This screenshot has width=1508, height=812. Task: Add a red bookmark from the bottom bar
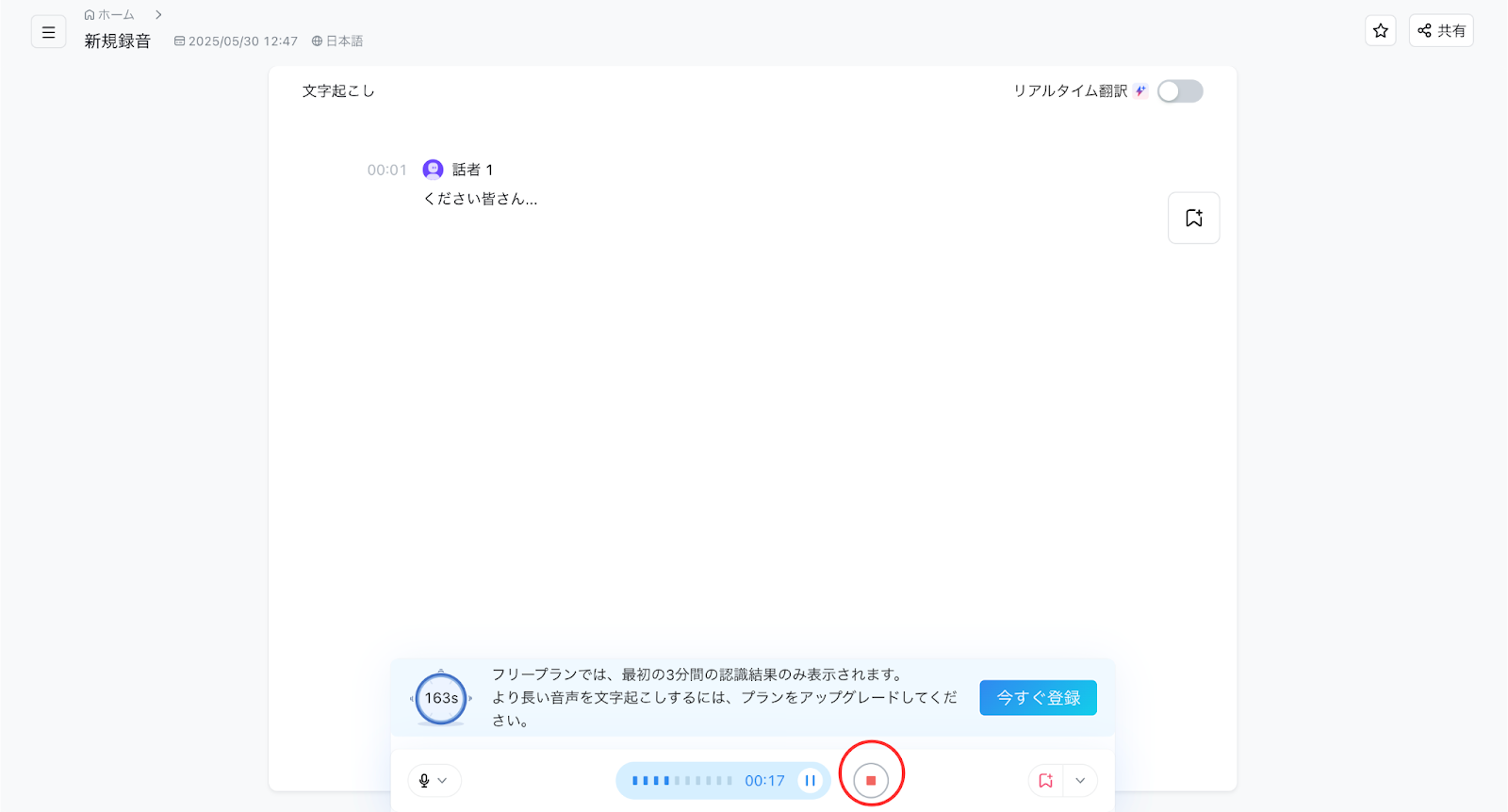tap(1045, 781)
